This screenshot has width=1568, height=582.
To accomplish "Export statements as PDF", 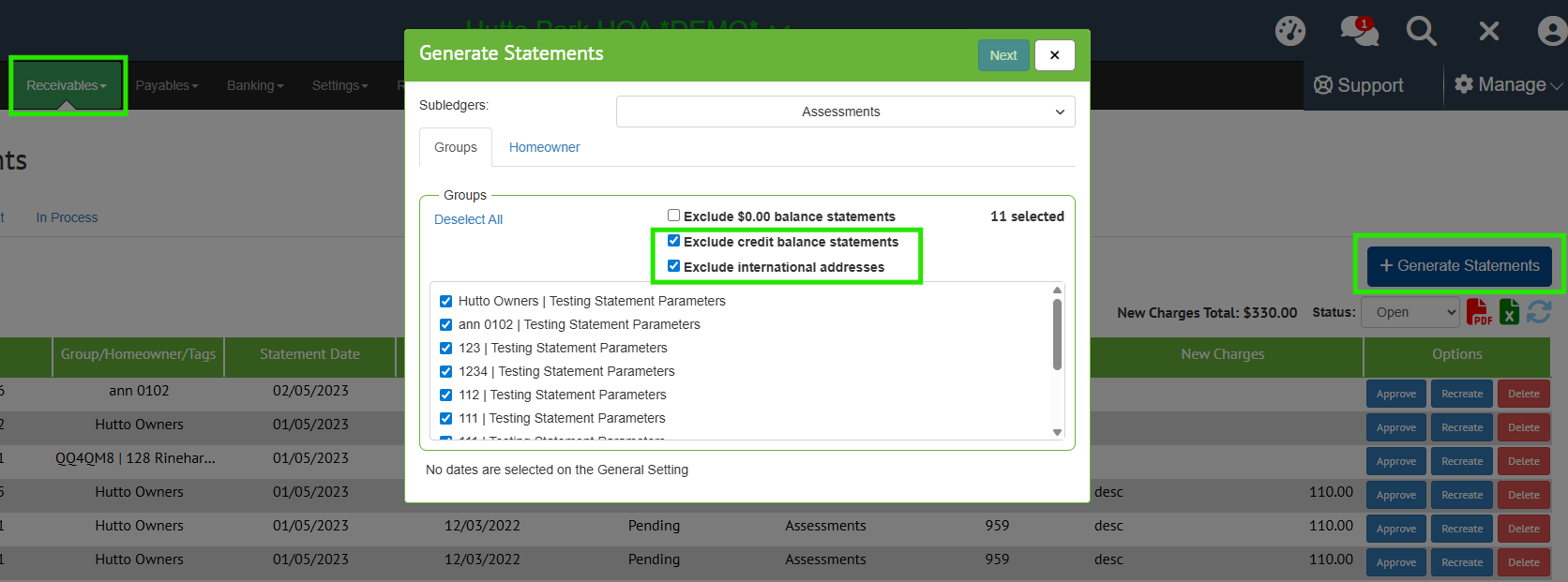I will click(1478, 312).
